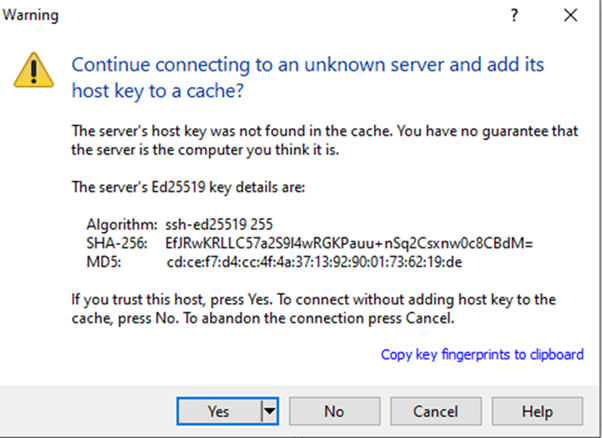Screen dimensions: 602x438
Task: Click the question mark icon in title bar
Action: [514, 15]
